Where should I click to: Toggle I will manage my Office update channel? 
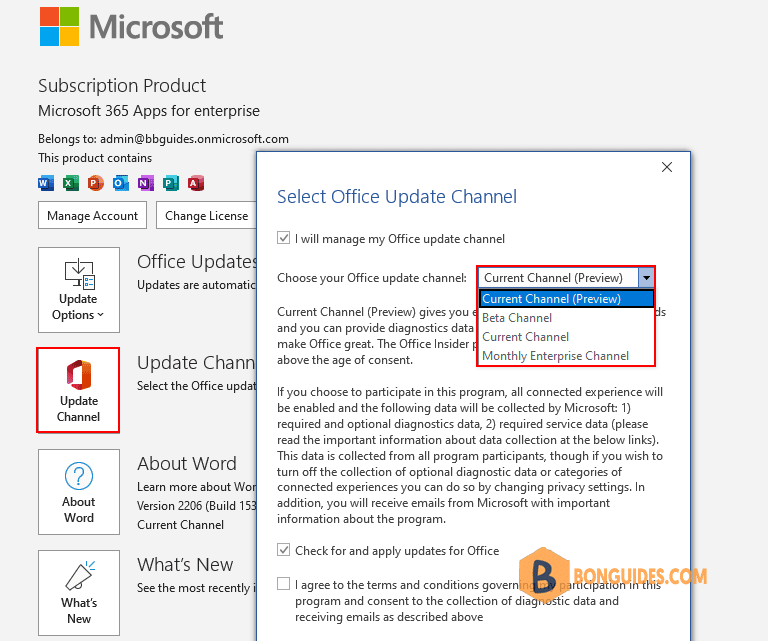click(284, 238)
